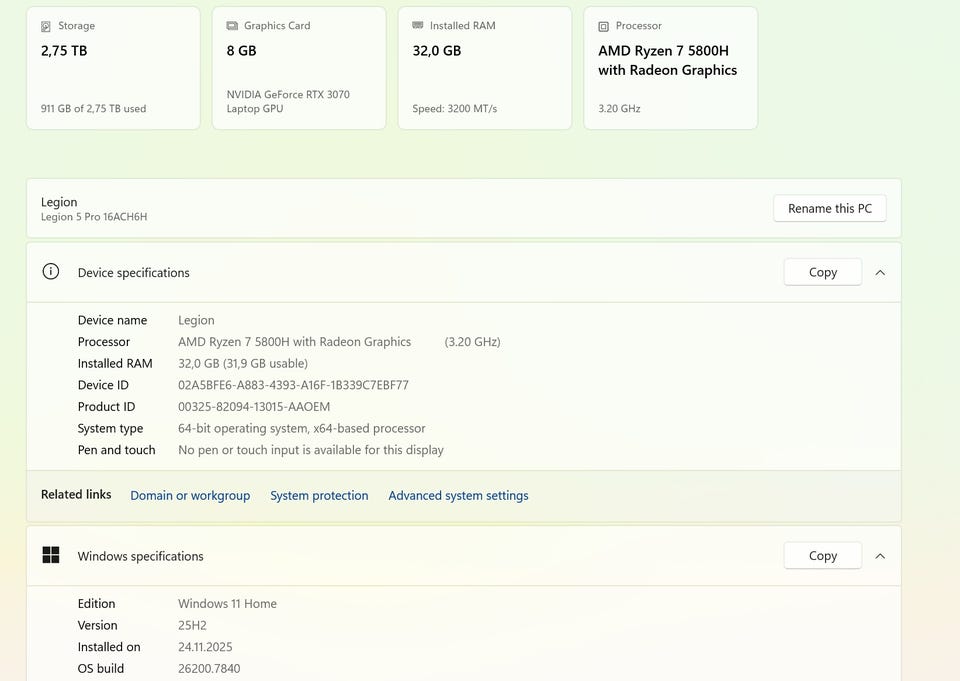Collapse the Device specifications section chevron
Image resolution: width=960 pixels, height=681 pixels.
(880, 272)
